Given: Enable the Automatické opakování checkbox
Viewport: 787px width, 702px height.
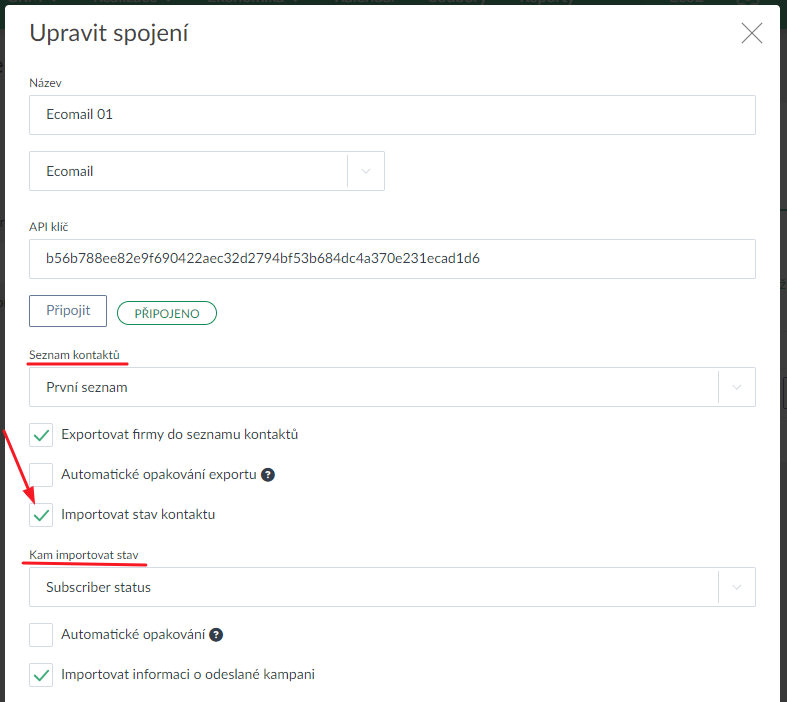Looking at the screenshot, I should click(x=41, y=635).
